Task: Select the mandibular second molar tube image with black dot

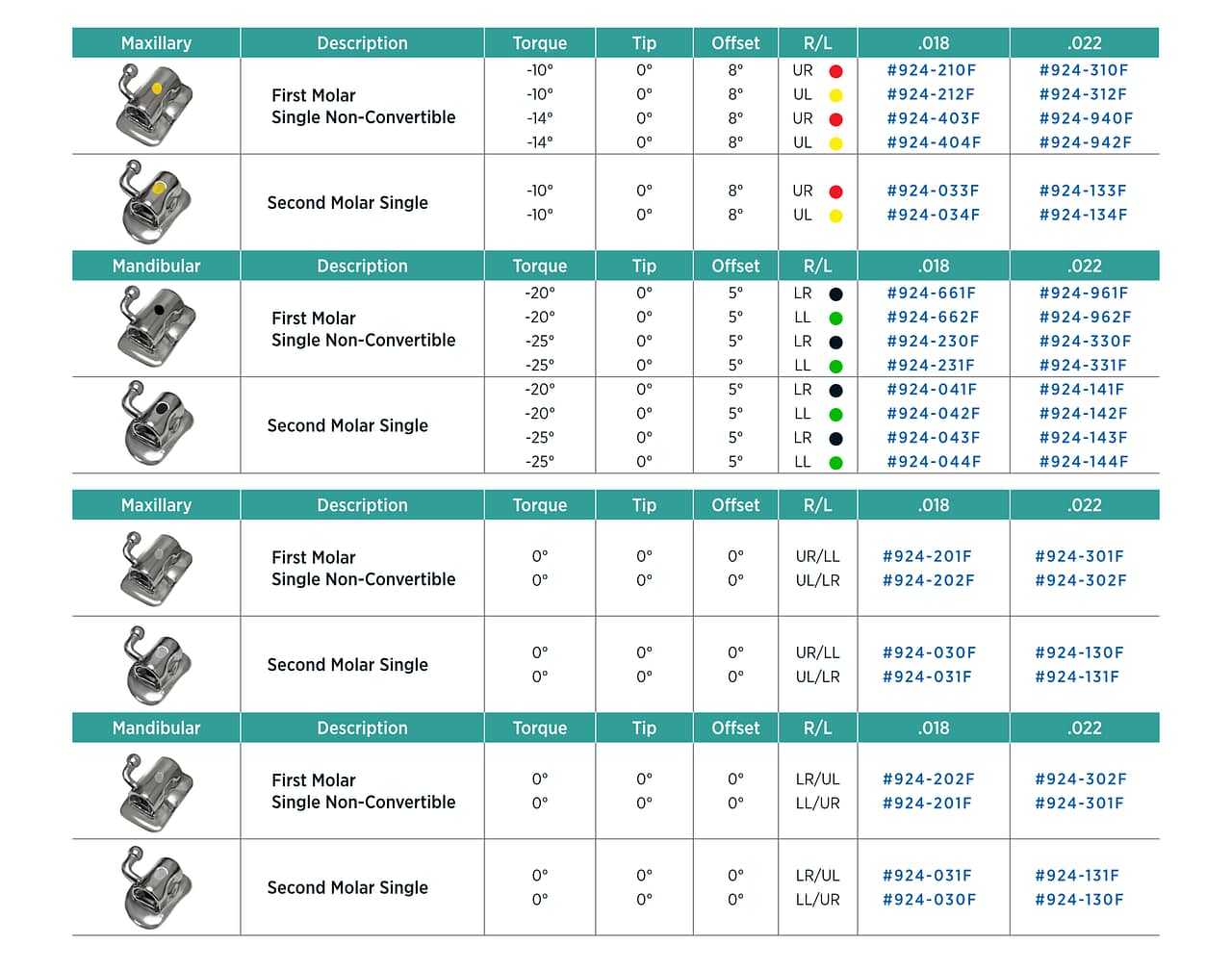Action: click(157, 424)
